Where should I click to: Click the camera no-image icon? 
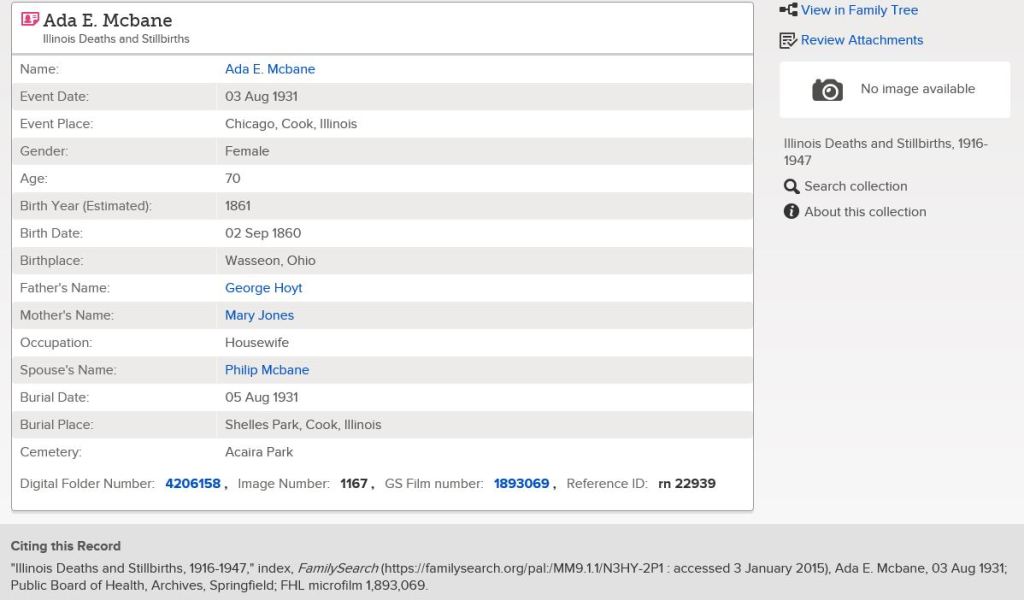pyautogui.click(x=827, y=89)
